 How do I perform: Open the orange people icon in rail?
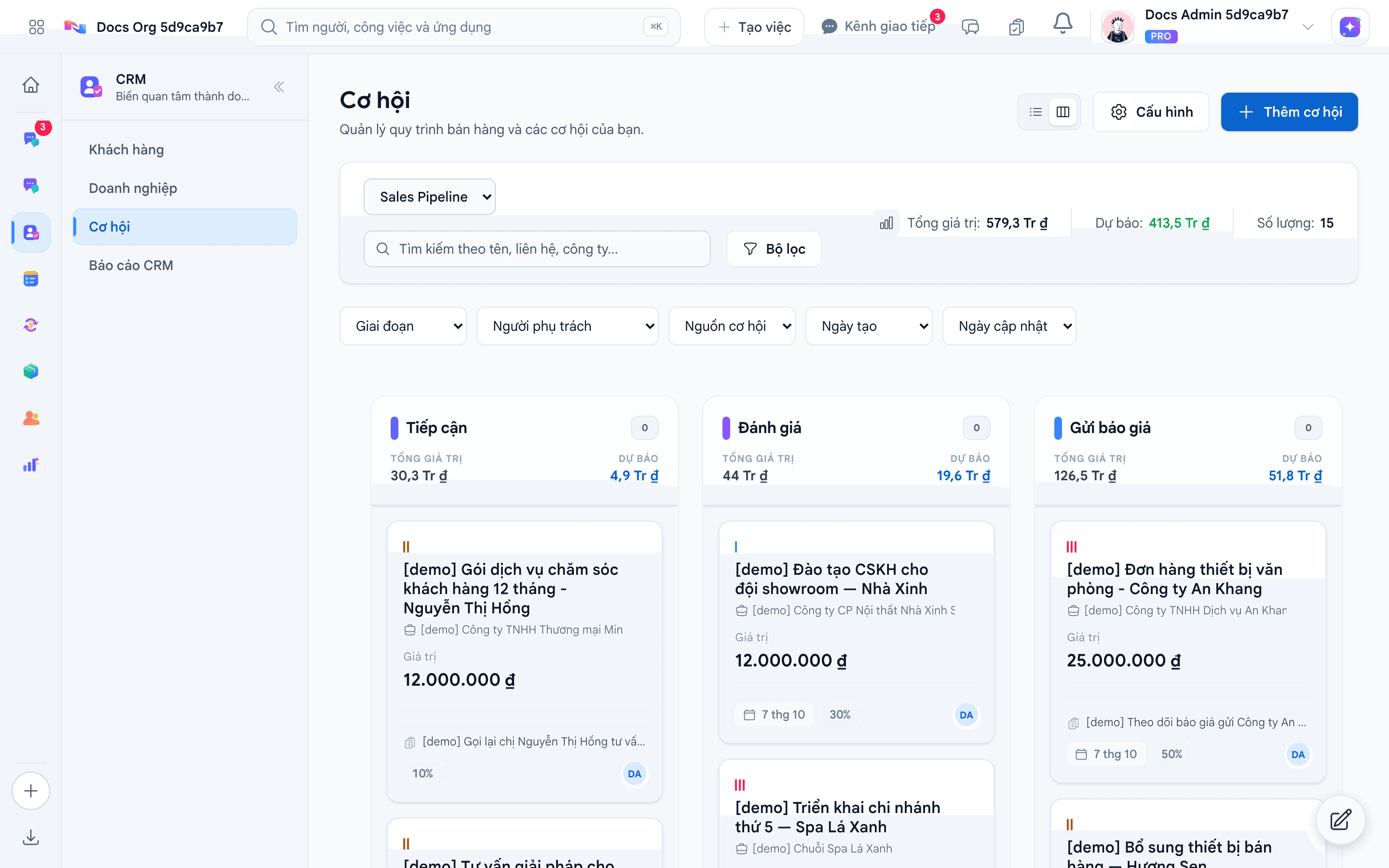tap(31, 418)
